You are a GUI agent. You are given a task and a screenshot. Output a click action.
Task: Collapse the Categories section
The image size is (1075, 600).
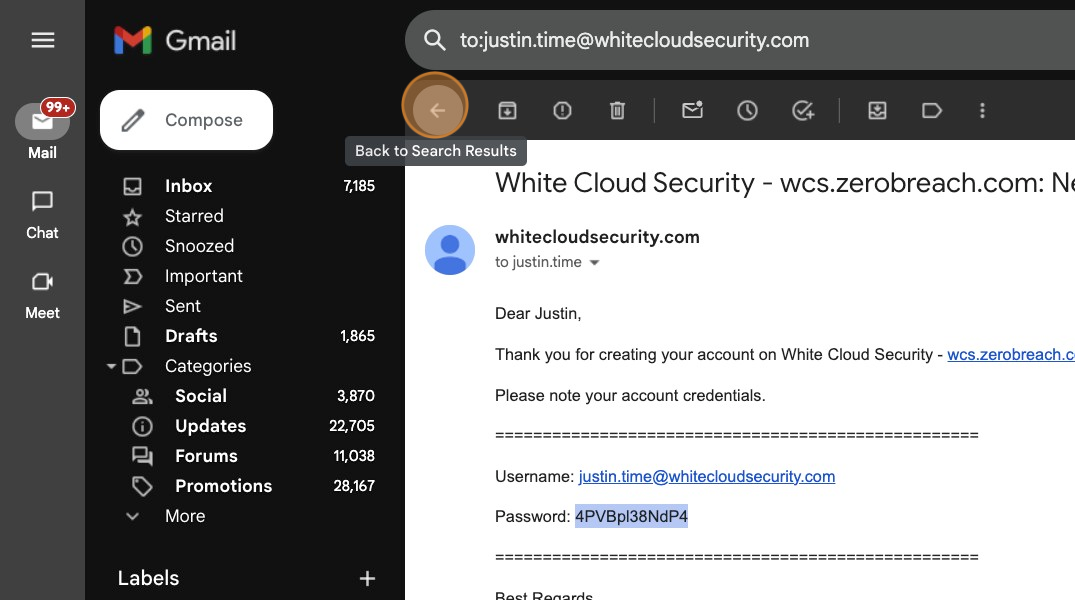coord(111,366)
